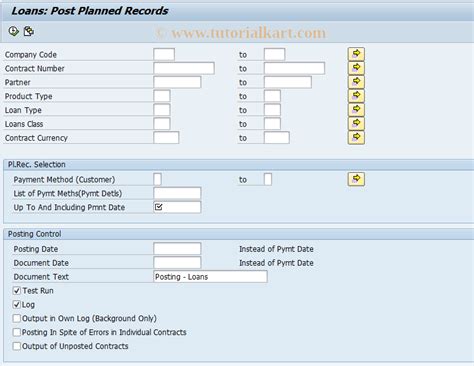Enable Output of Unposted Contracts checkbox

point(17,346)
